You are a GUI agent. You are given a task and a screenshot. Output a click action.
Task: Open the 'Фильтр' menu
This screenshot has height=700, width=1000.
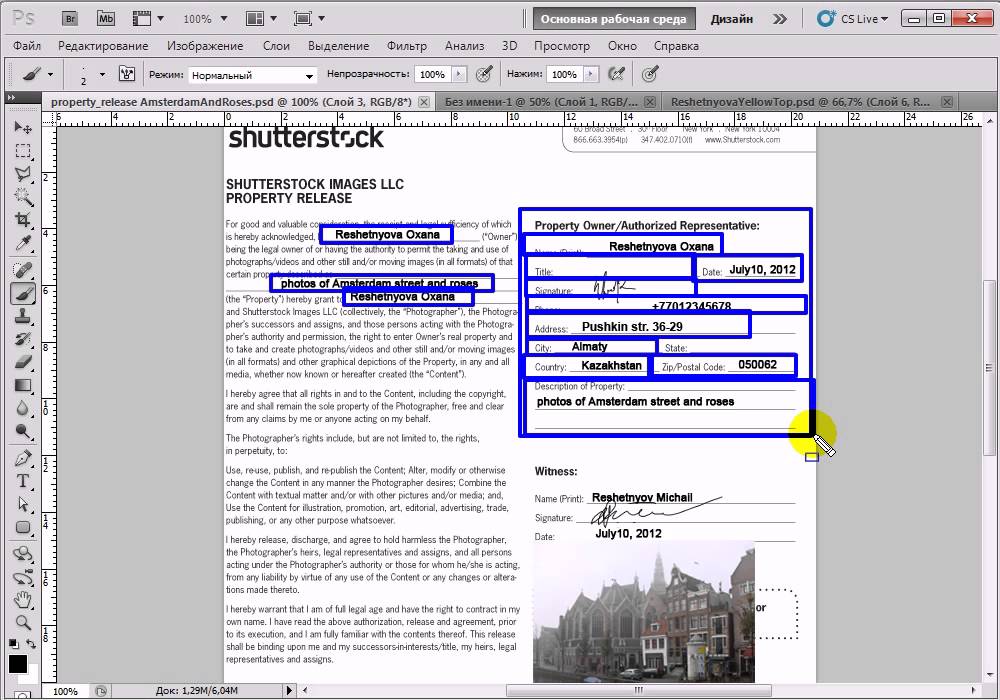pyautogui.click(x=407, y=46)
